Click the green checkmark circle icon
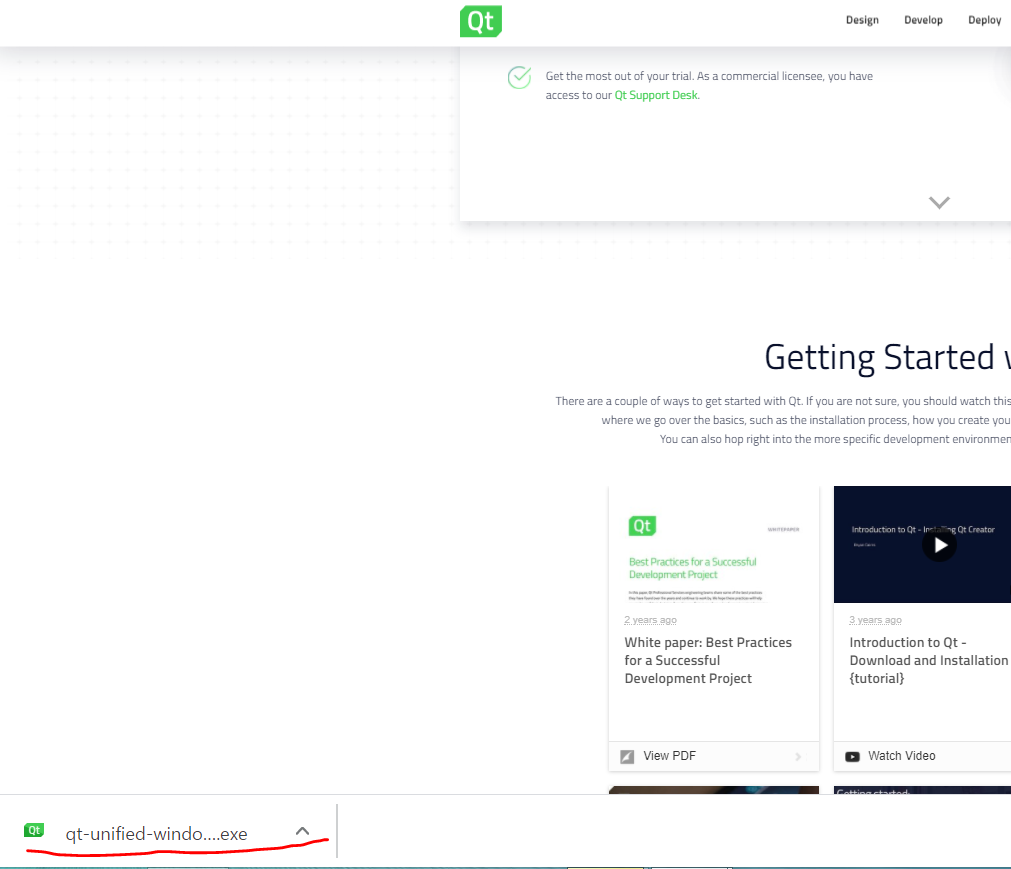This screenshot has width=1011, height=869. 519,77
